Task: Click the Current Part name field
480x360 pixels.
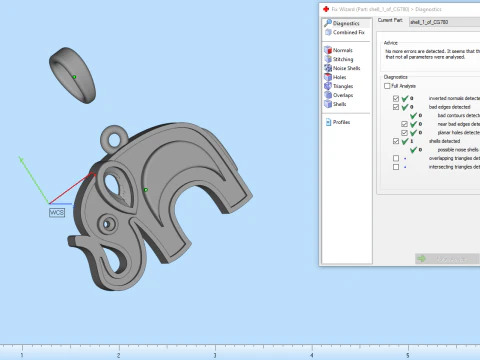Action: pos(444,22)
